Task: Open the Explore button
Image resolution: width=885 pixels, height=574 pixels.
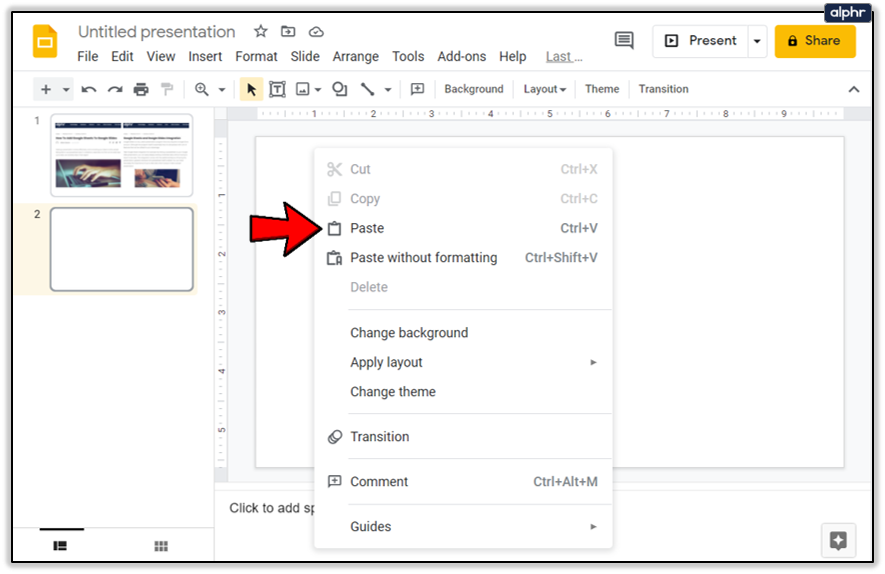Action: pyautogui.click(x=838, y=541)
